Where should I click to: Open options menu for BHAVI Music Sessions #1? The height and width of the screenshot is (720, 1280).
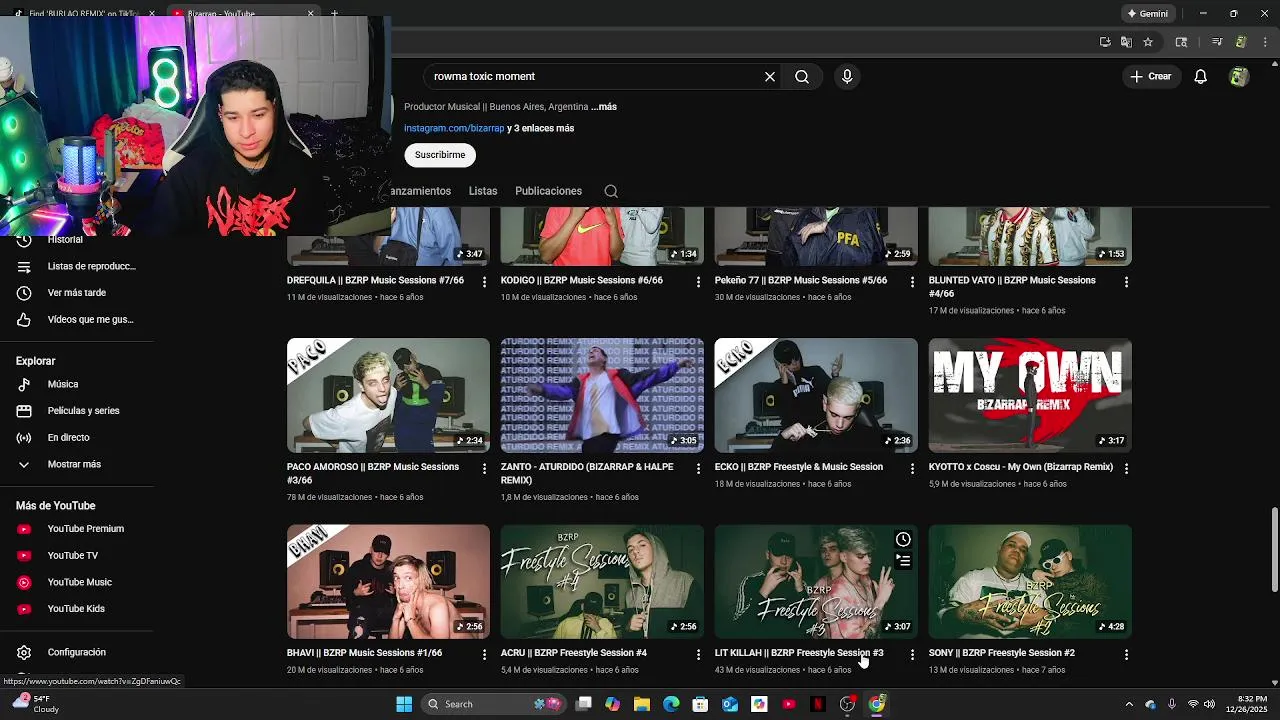click(x=485, y=654)
